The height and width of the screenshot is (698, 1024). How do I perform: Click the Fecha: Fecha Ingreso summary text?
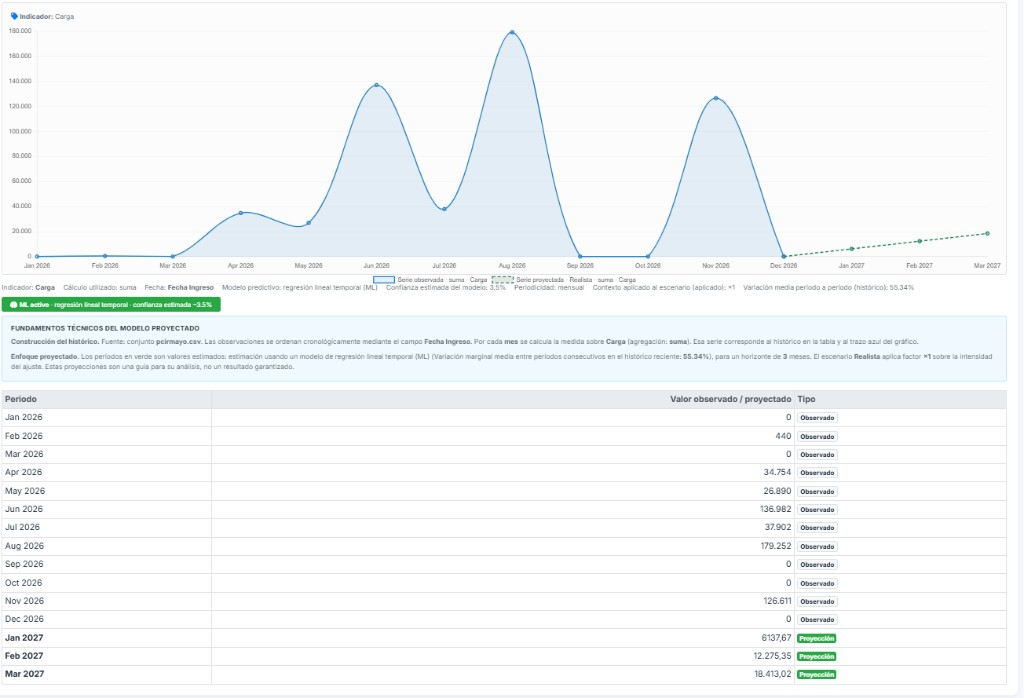point(179,287)
